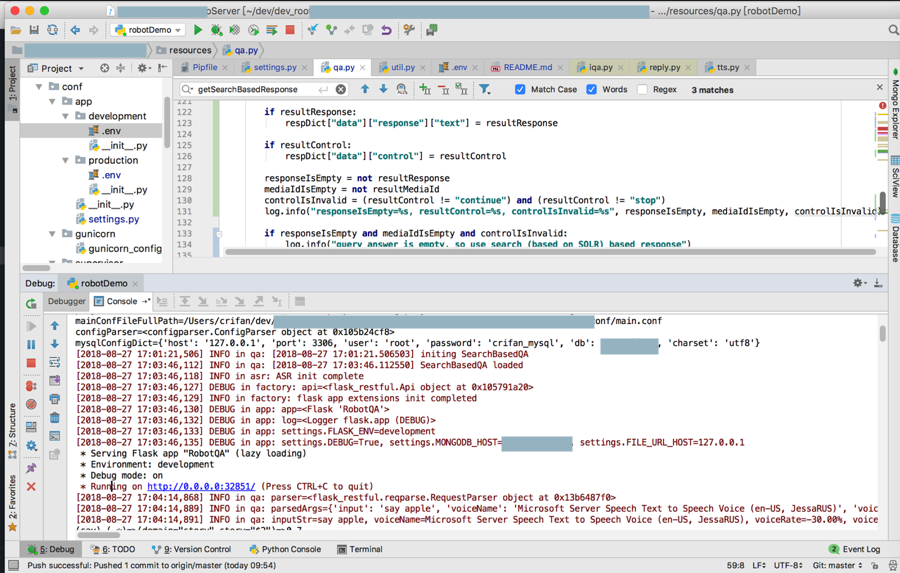Viewport: 900px width, 573px height.
Task: Toggle the Match Case checkbox
Action: (x=520, y=90)
